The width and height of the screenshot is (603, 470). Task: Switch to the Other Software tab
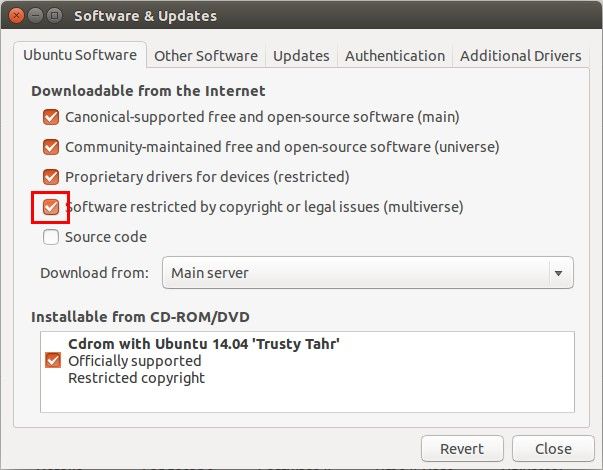[206, 56]
